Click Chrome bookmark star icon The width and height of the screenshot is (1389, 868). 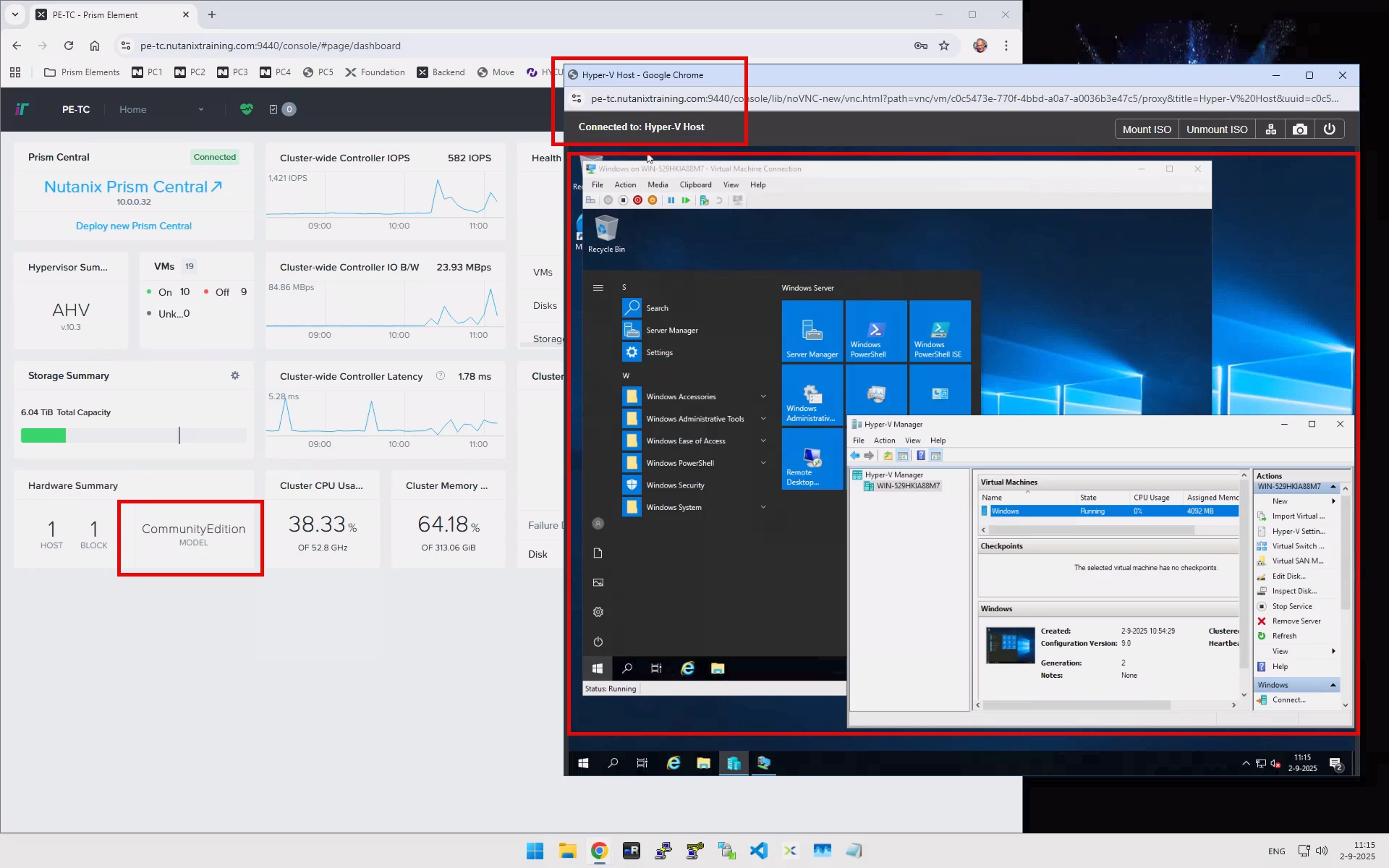pyautogui.click(x=944, y=46)
